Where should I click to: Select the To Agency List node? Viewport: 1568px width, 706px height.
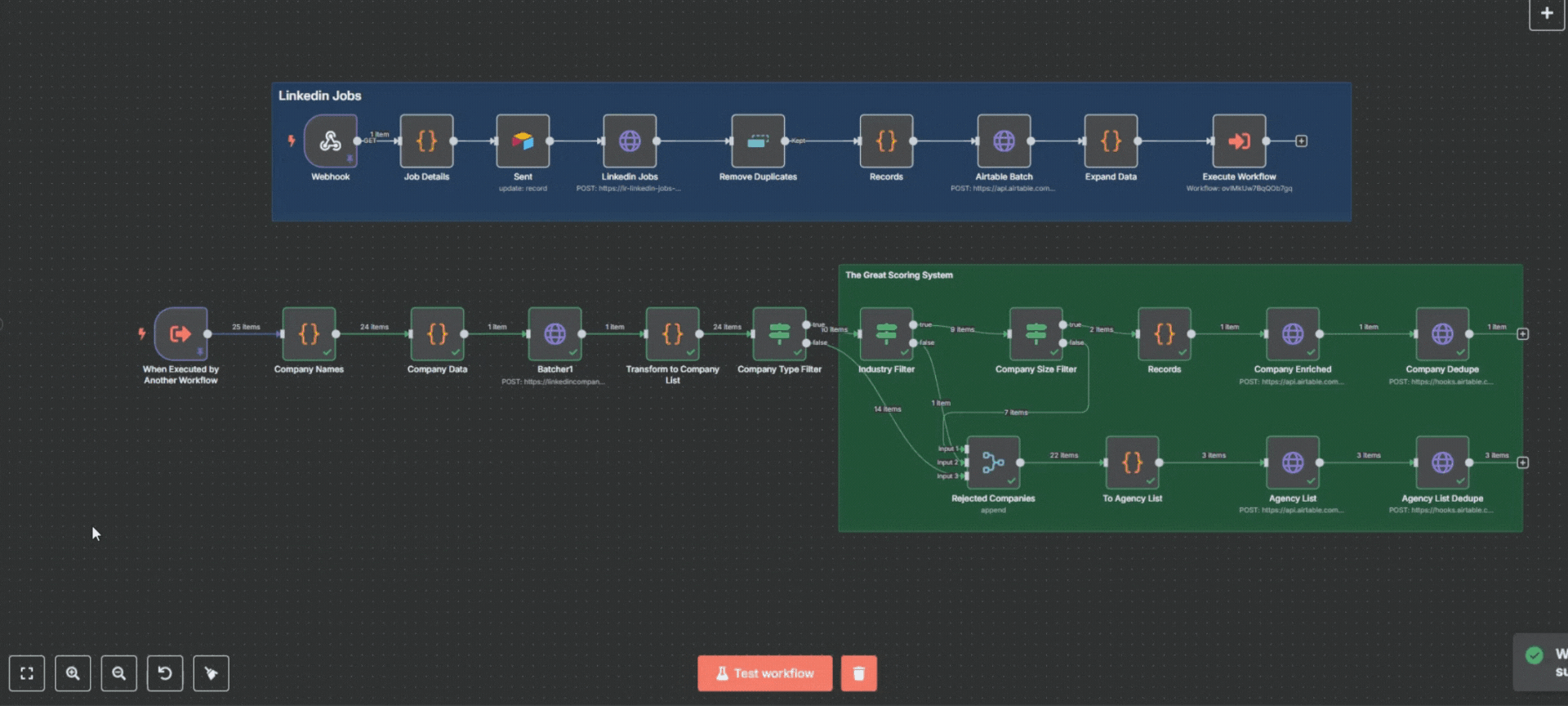pyautogui.click(x=1132, y=462)
